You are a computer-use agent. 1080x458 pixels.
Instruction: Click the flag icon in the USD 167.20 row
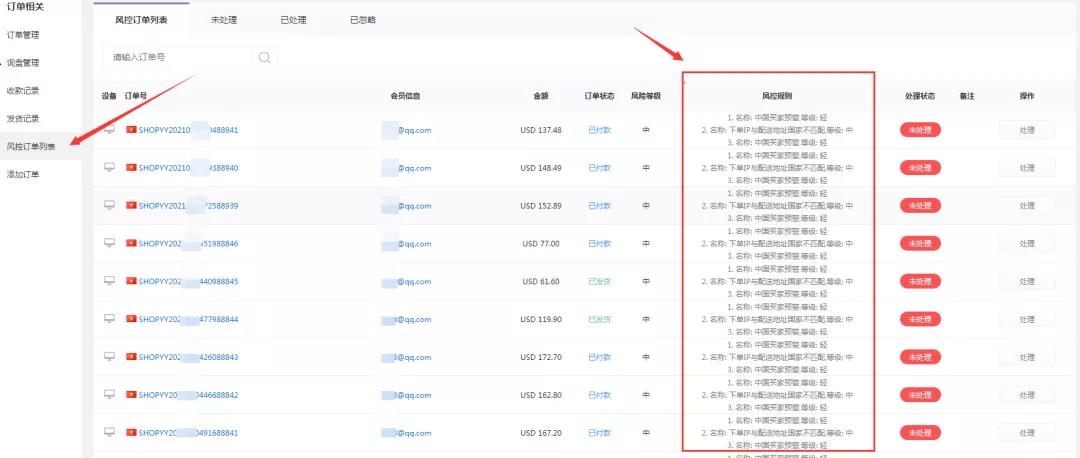click(x=131, y=433)
